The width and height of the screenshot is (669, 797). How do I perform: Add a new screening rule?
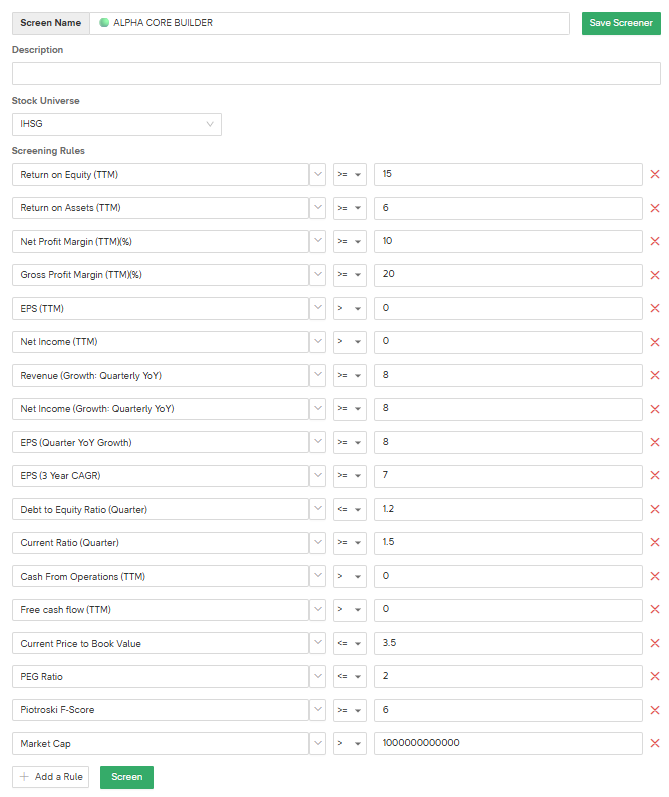pyautogui.click(x=51, y=777)
